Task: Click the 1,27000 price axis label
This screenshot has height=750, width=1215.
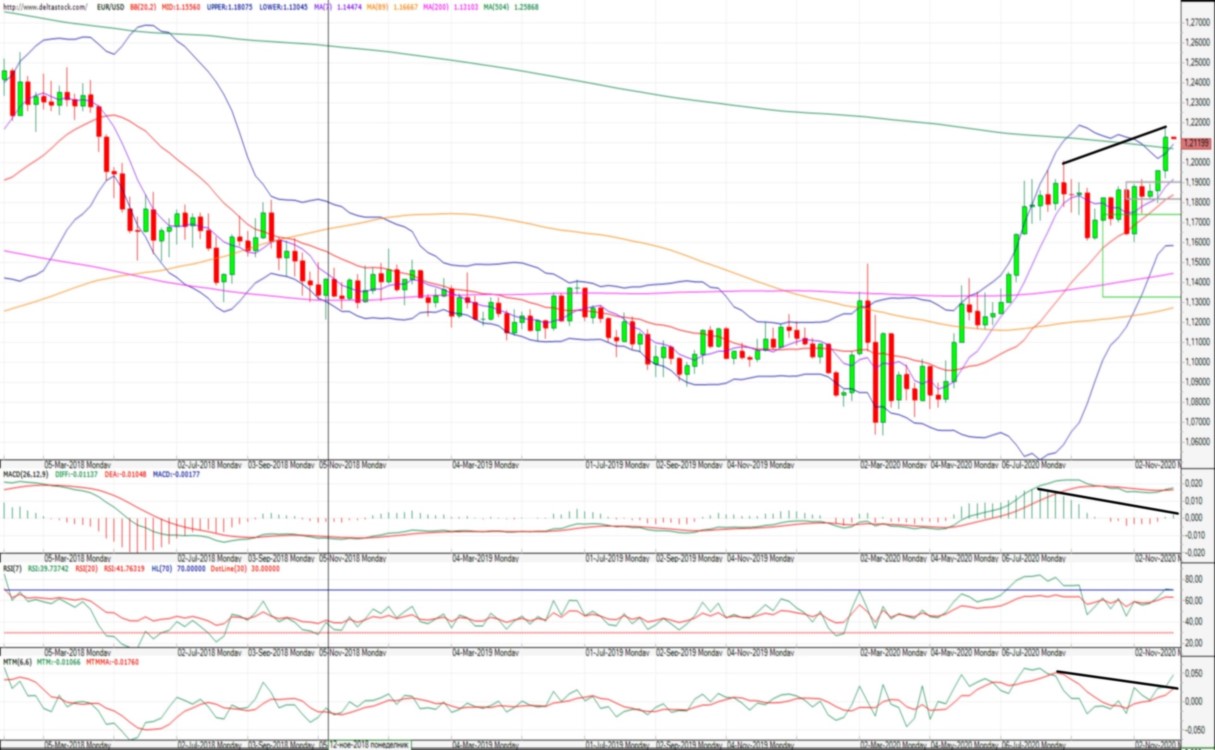Action: [1195, 22]
